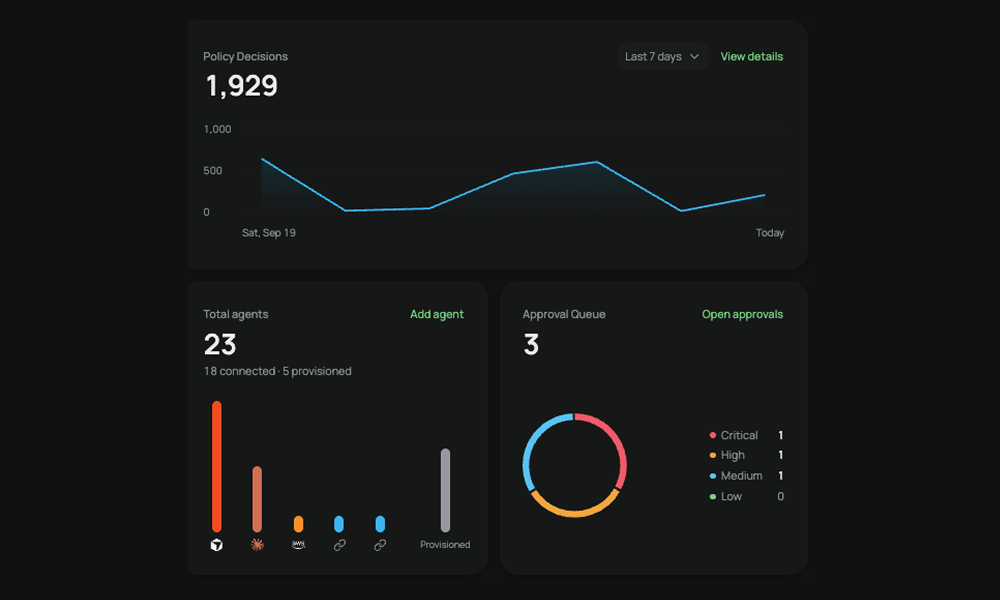Open View details for Policy Decisions
The height and width of the screenshot is (600, 1000).
click(x=752, y=57)
